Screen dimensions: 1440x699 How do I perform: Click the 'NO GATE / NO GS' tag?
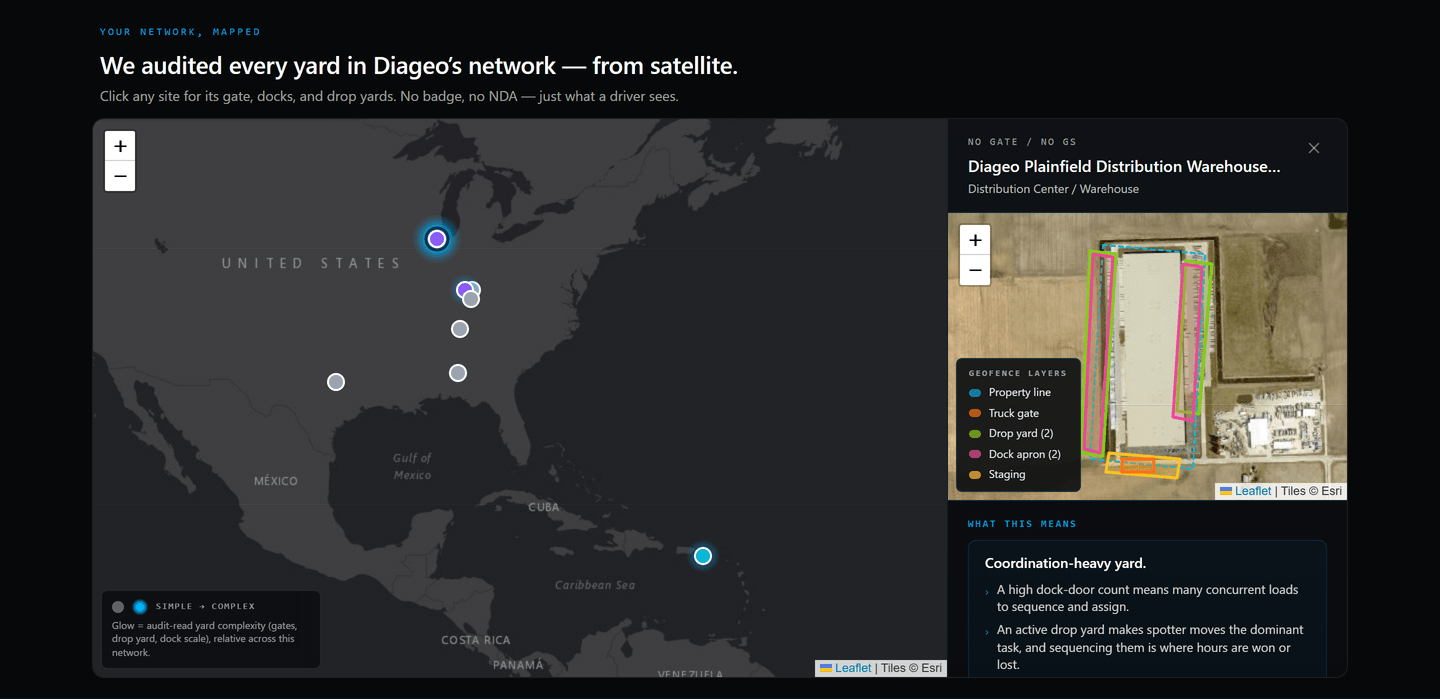[x=1022, y=142]
